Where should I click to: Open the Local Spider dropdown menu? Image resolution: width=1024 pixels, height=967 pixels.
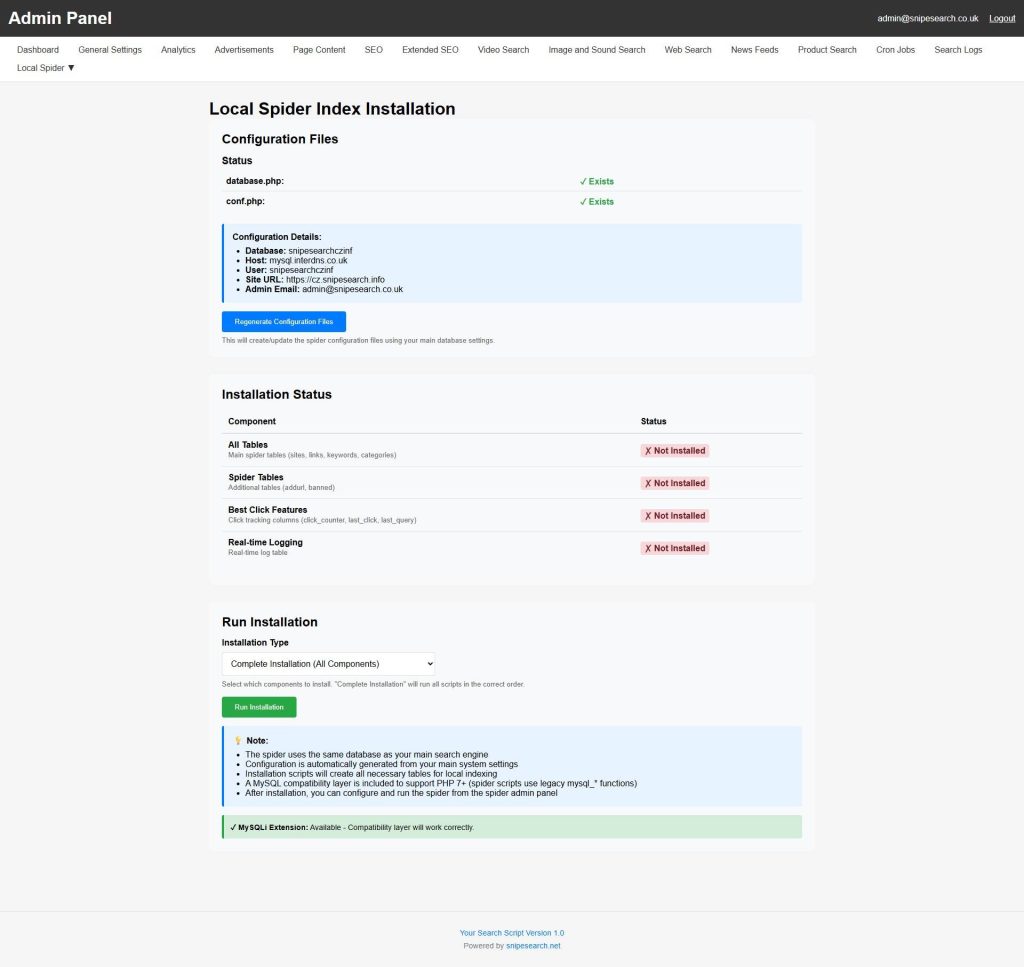point(46,68)
